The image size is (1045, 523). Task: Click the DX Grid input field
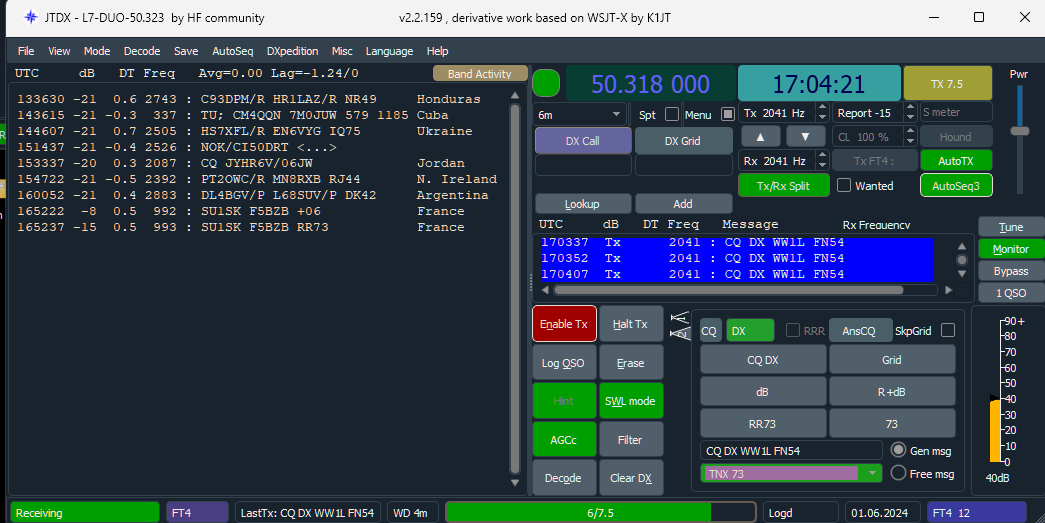[683, 166]
